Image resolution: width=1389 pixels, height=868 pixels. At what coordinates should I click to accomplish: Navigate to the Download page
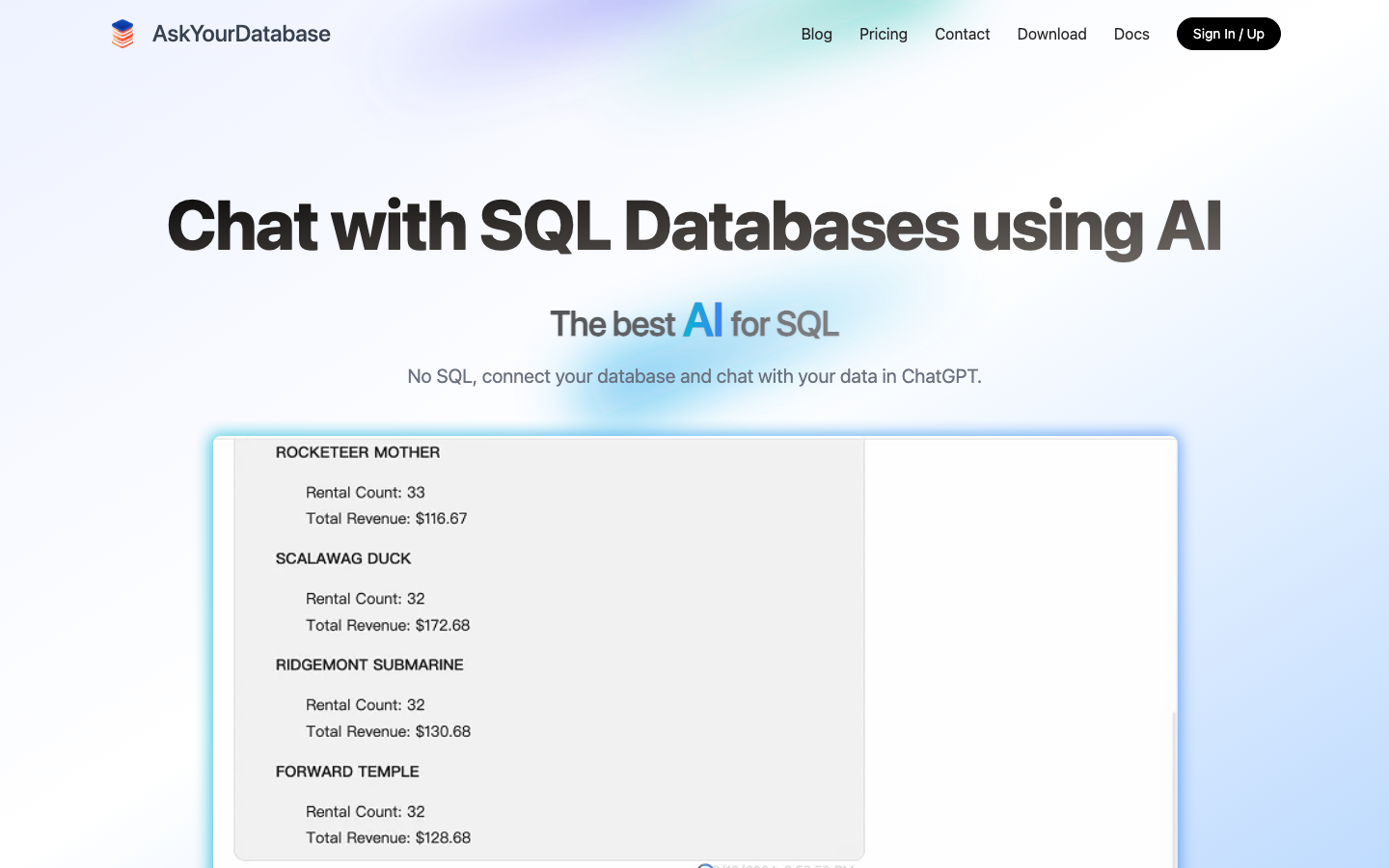(x=1051, y=34)
